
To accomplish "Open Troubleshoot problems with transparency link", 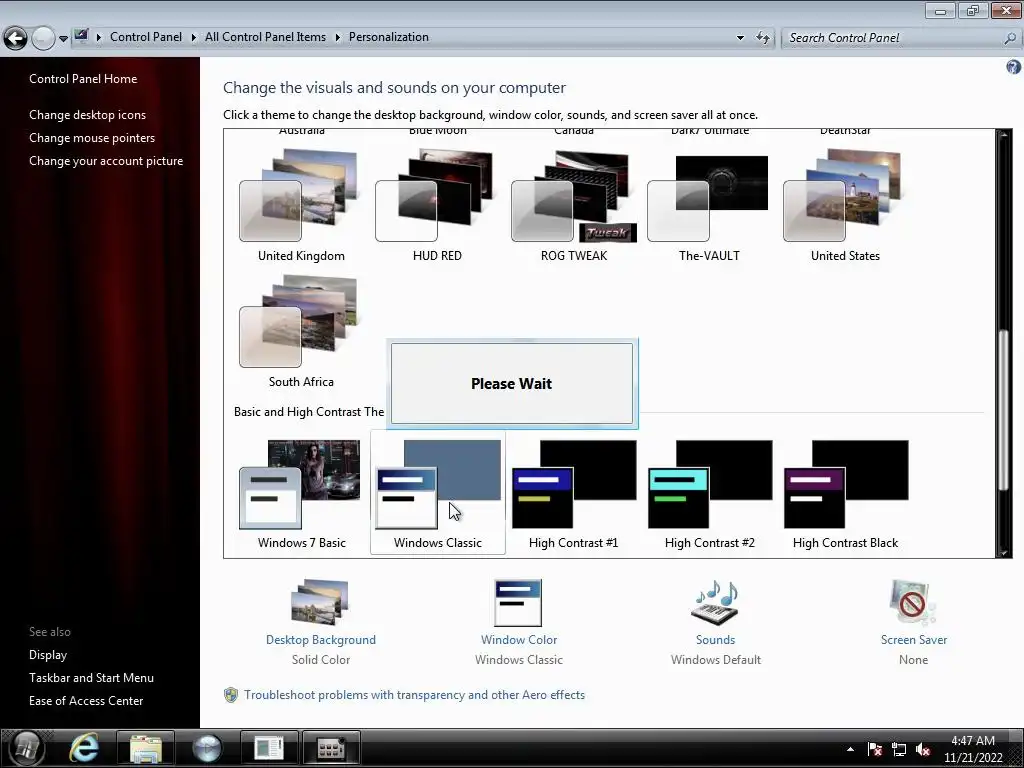I will click(x=414, y=695).
